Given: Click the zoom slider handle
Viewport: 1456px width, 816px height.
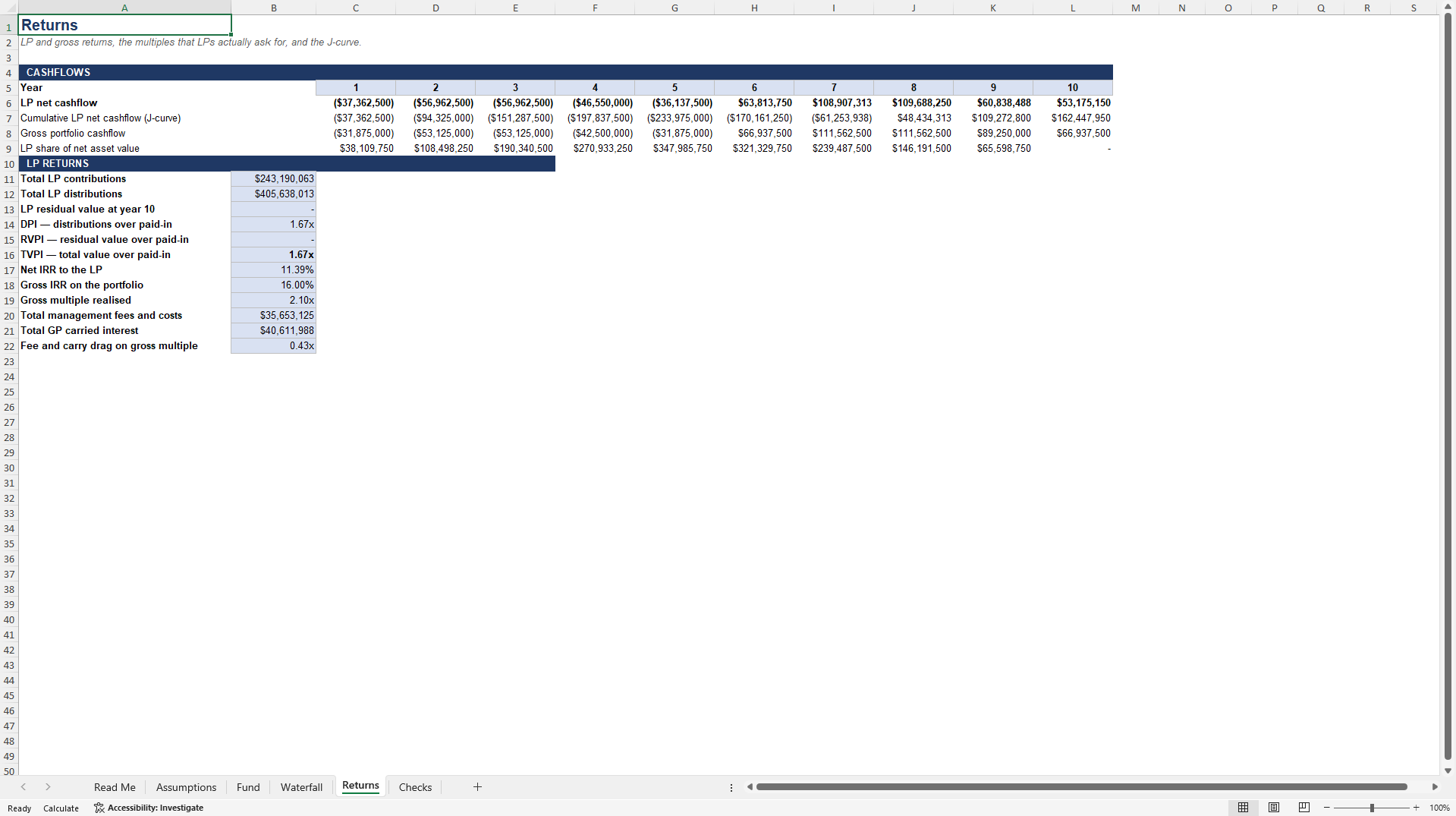Looking at the screenshot, I should point(1372,808).
